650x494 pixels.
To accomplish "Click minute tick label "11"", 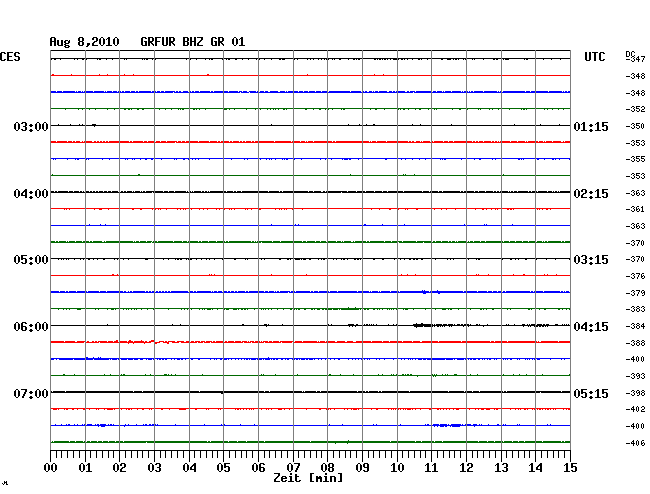I will [x=431, y=468].
